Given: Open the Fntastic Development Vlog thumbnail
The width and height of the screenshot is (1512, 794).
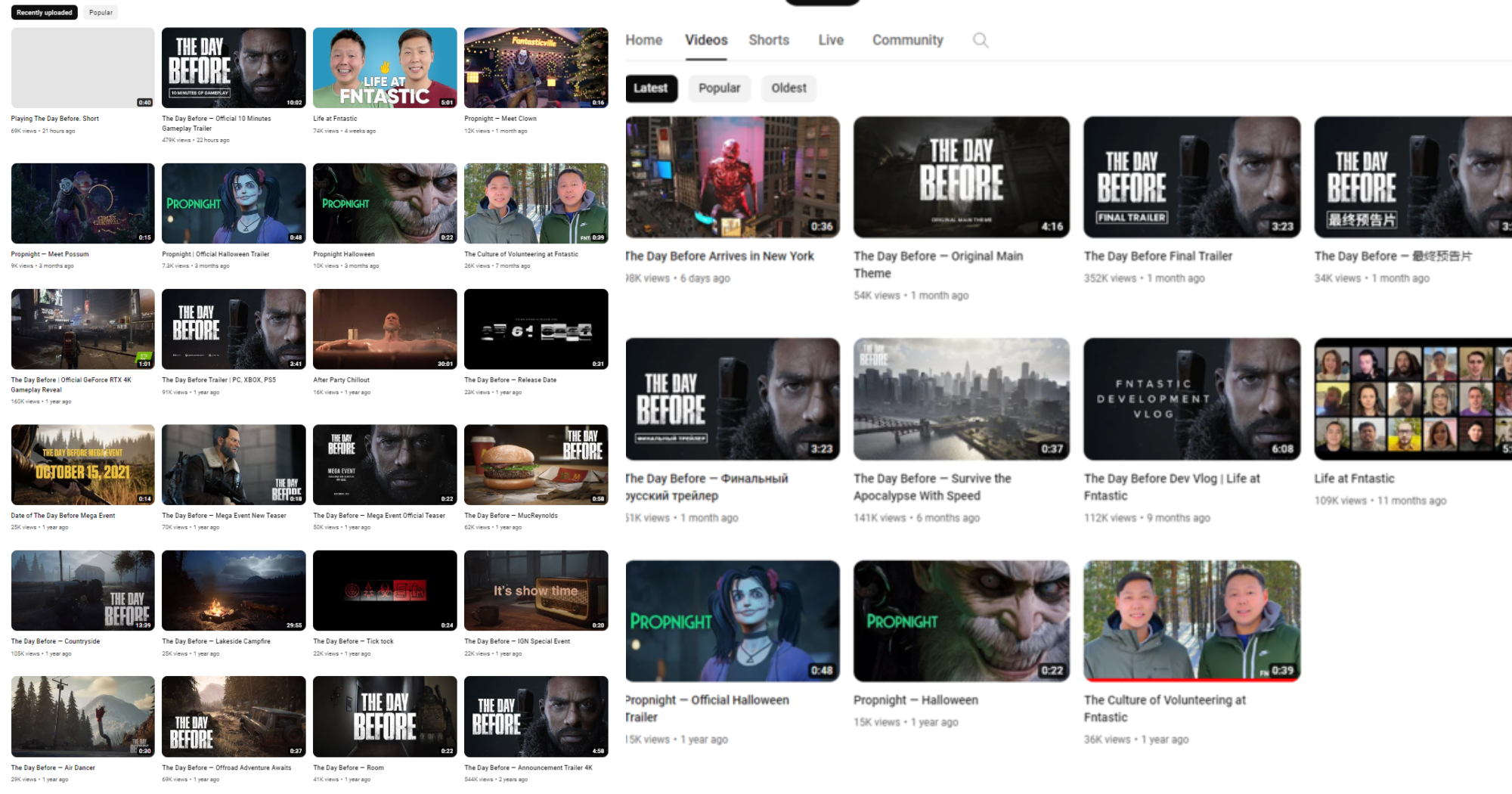Looking at the screenshot, I should click(1191, 399).
